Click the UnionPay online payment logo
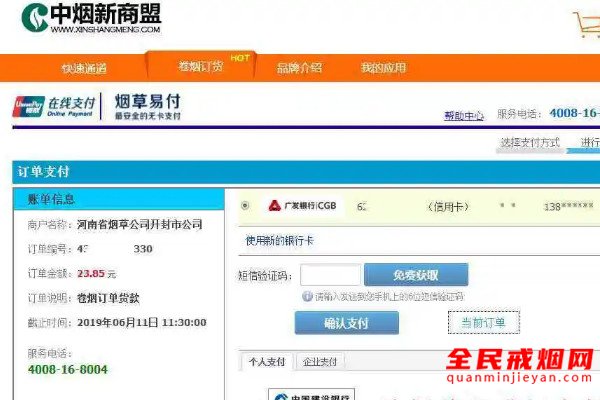Viewport: 600px width, 400px height. 54,106
